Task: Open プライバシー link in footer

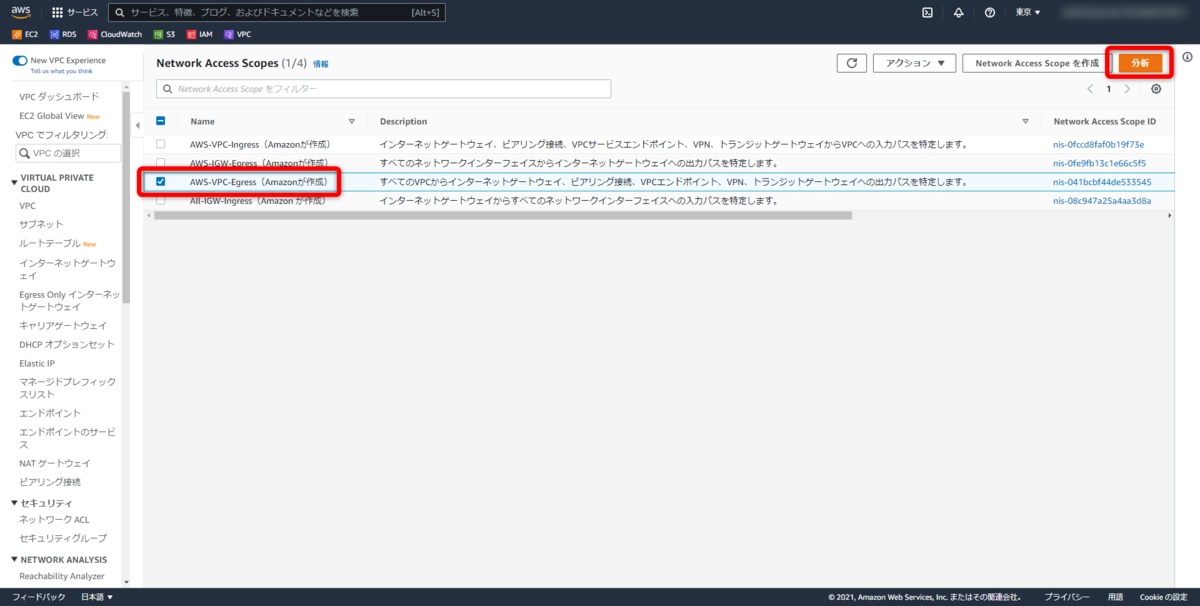Action: pyautogui.click(x=1067, y=597)
